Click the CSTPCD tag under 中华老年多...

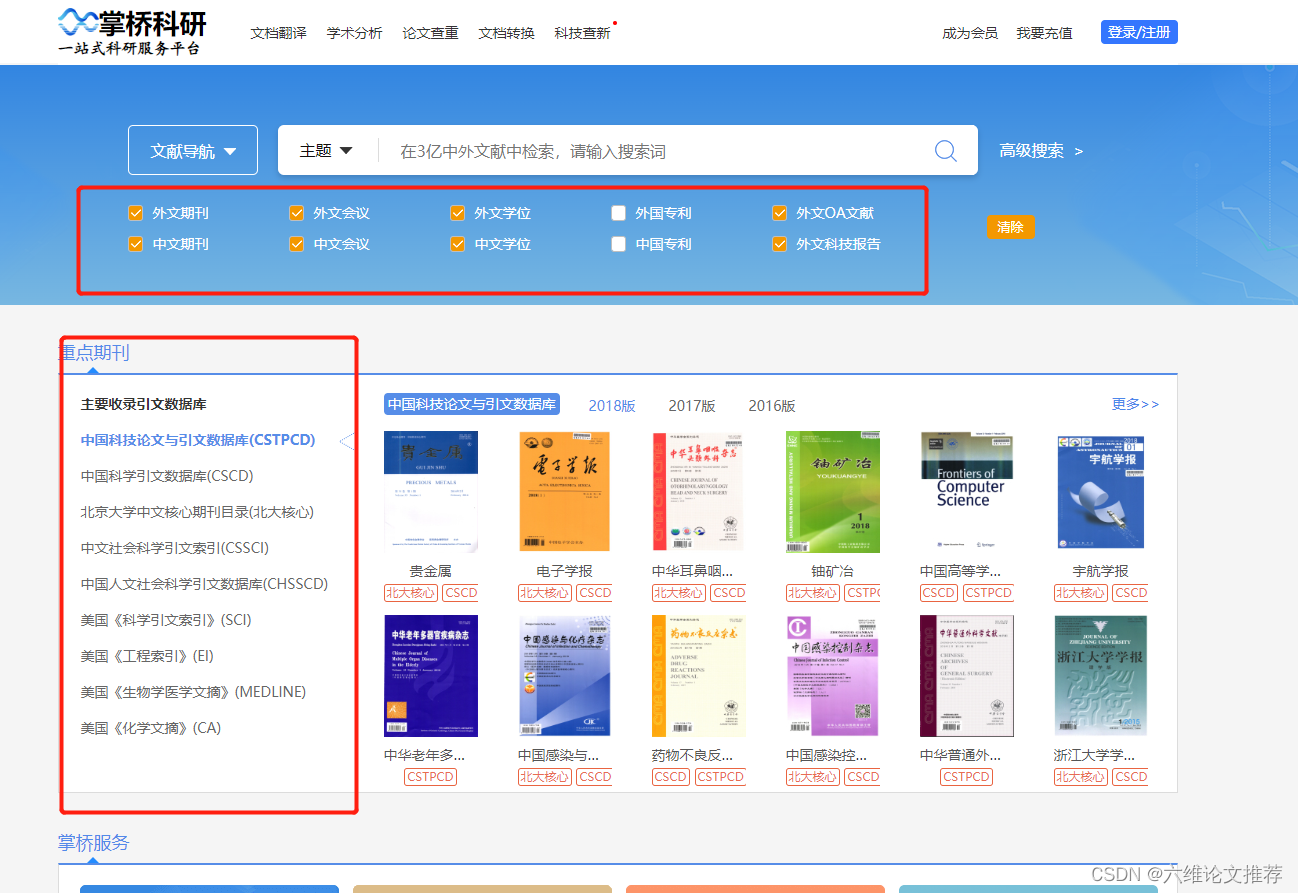pyautogui.click(x=431, y=777)
